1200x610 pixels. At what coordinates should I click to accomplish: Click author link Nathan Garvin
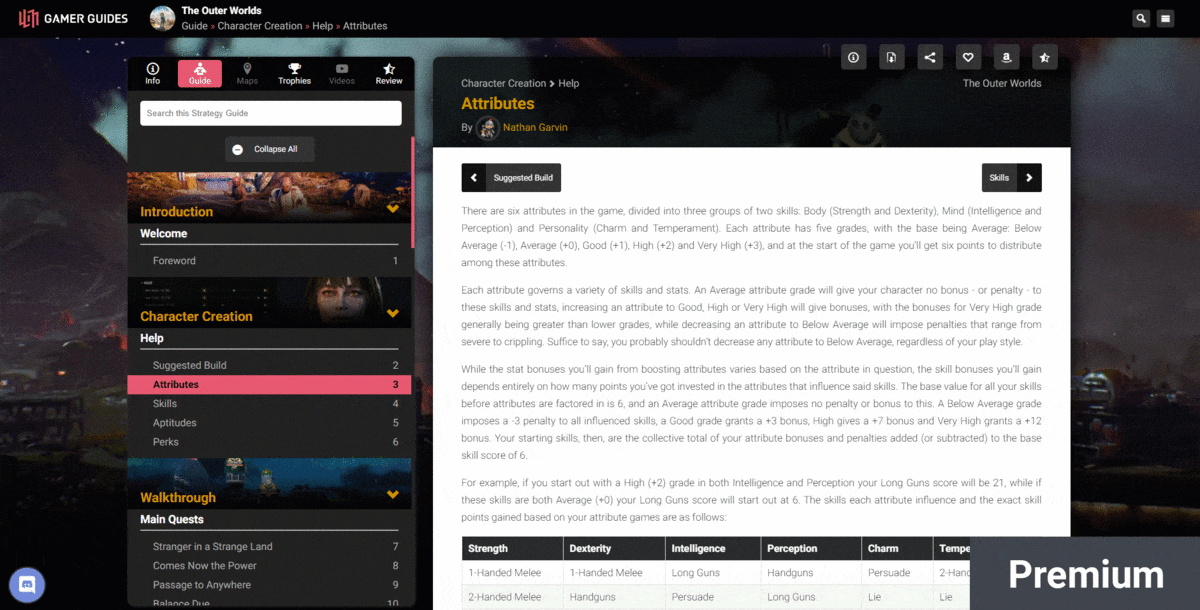pyautogui.click(x=535, y=128)
